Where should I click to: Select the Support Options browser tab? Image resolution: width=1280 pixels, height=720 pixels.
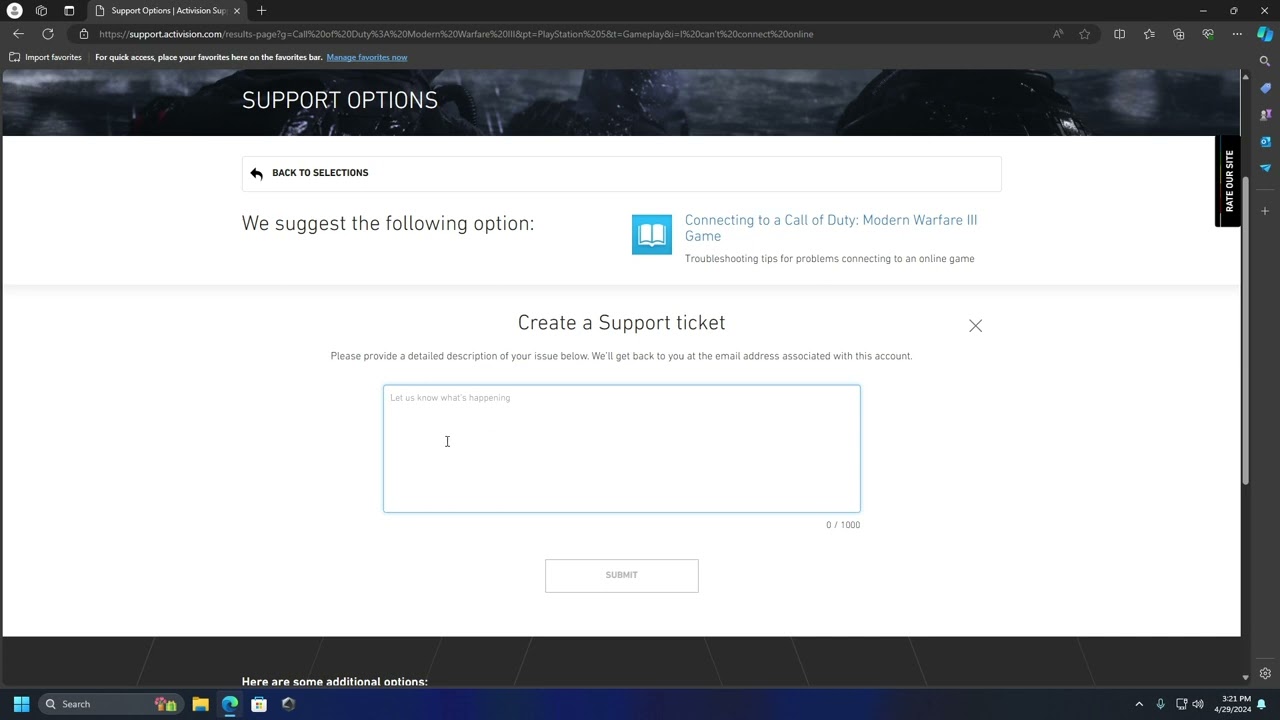pos(165,11)
